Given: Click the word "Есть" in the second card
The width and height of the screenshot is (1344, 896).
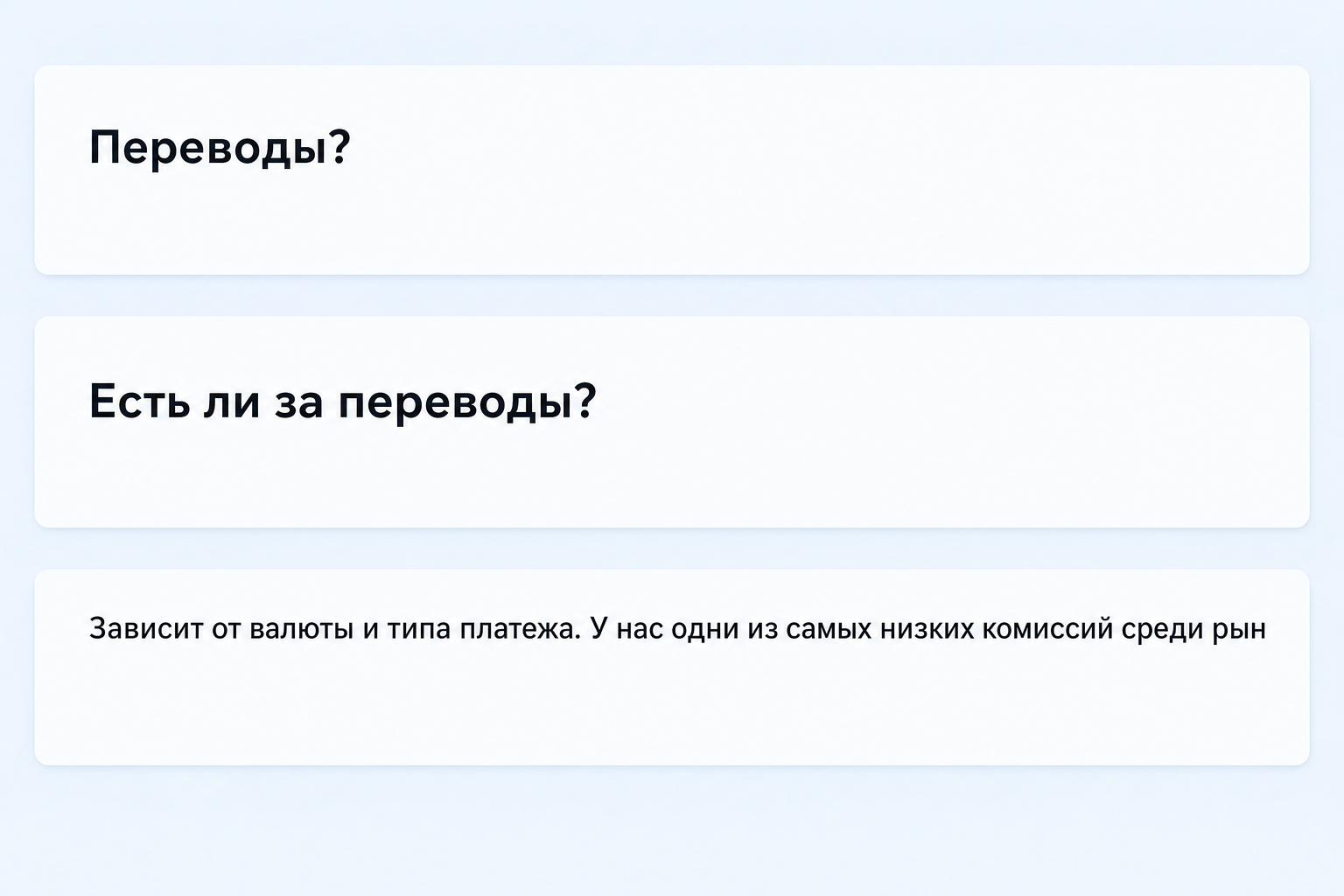Looking at the screenshot, I should (140, 402).
